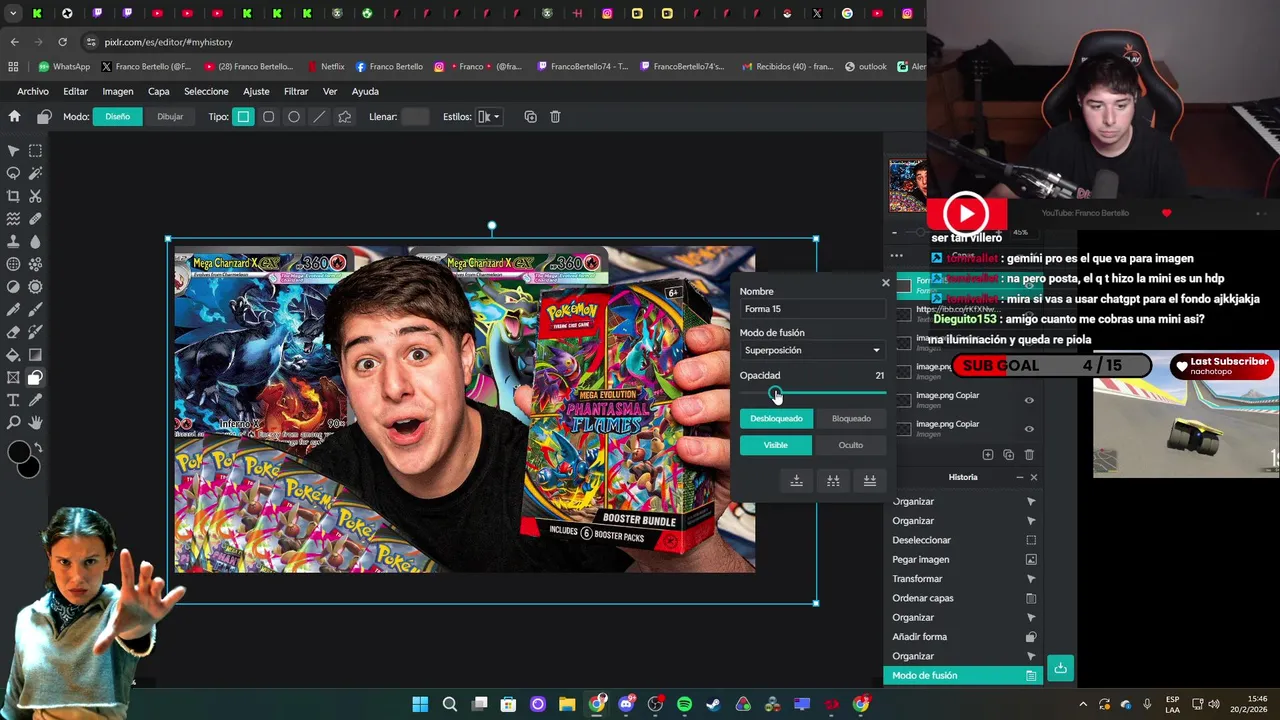The image size is (1280, 720).
Task: Select the Cutout scissors tool
Action: click(x=35, y=196)
